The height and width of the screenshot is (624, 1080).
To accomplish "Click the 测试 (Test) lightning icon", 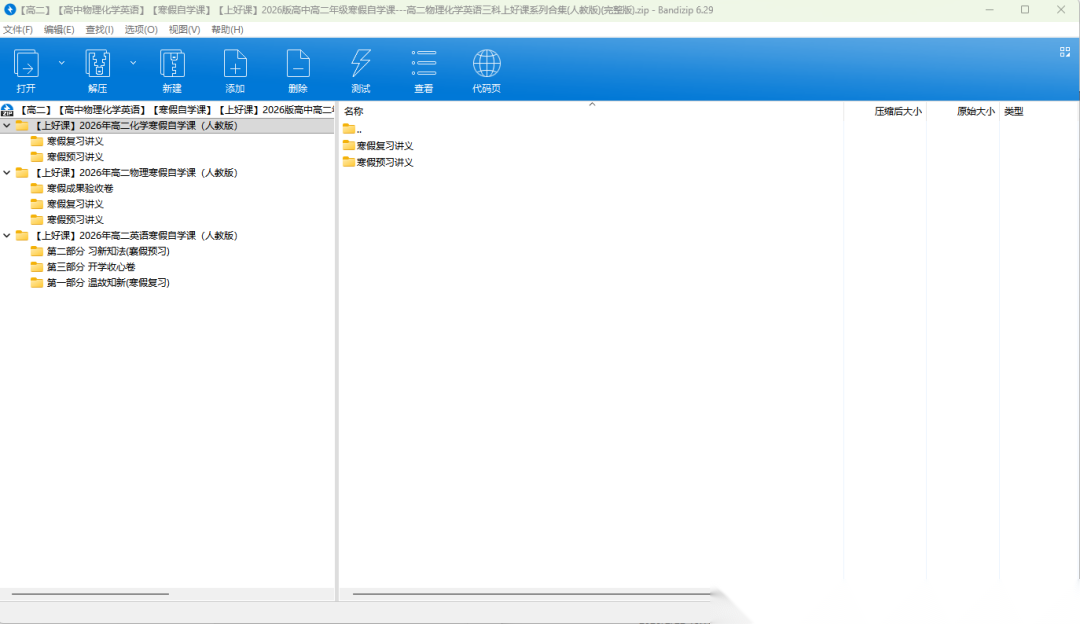I will [361, 64].
